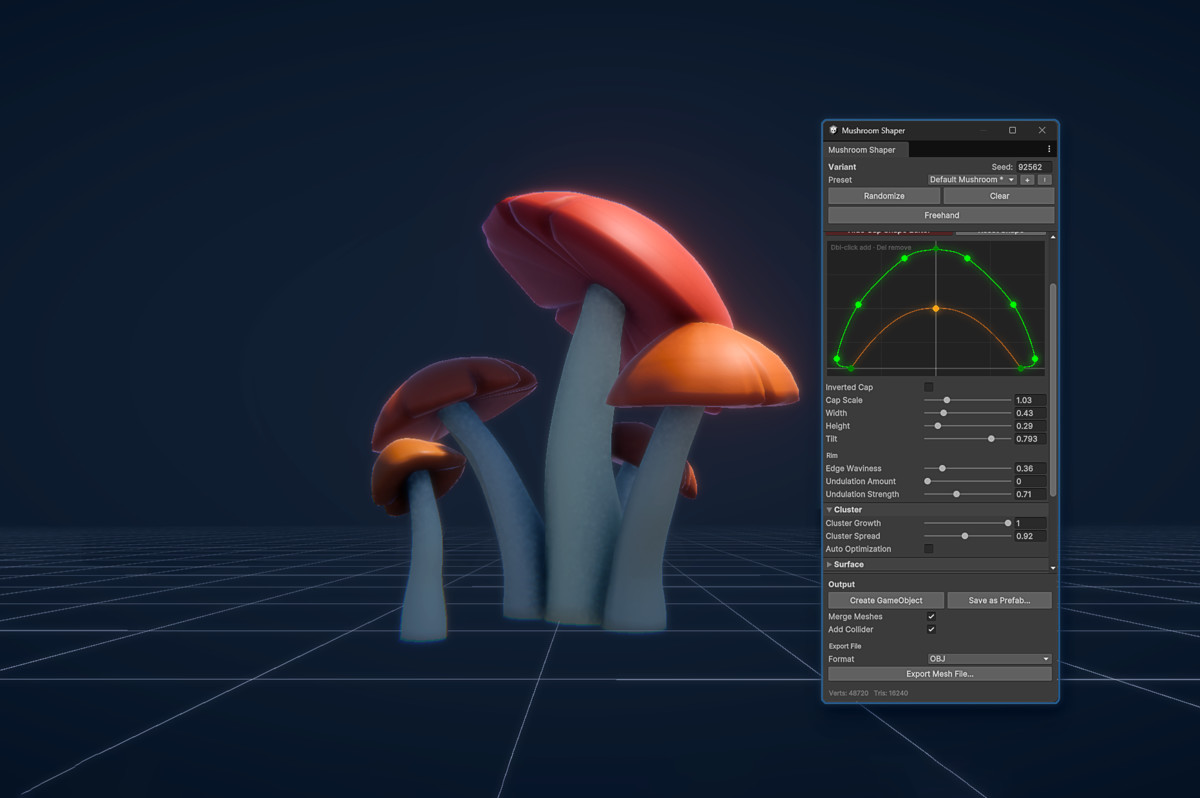Click the Width slider handle
Image resolution: width=1200 pixels, height=798 pixels.
[943, 413]
